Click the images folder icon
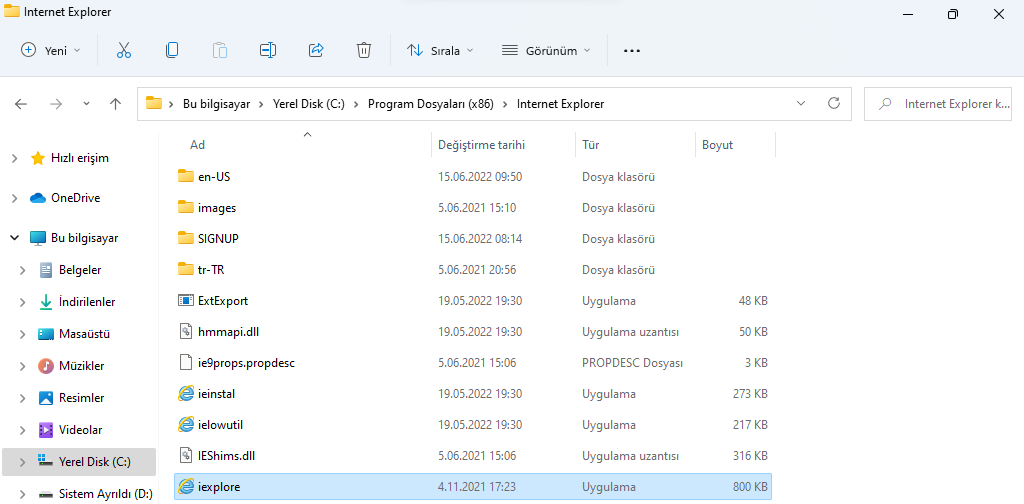Screen dimensions: 1024x504 tap(186, 208)
